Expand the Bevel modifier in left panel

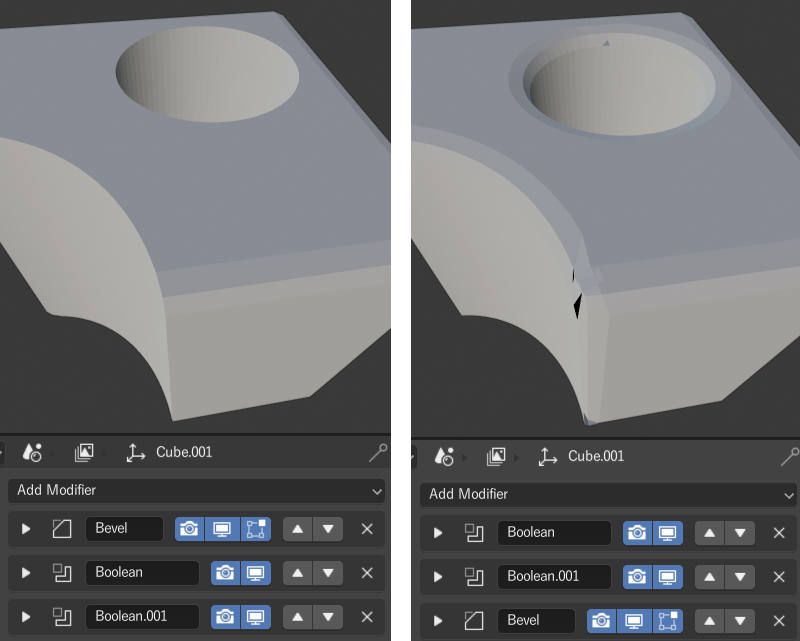(x=26, y=529)
